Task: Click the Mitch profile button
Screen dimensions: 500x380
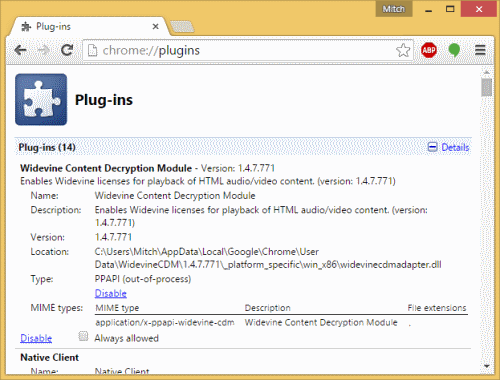Action: tap(394, 9)
